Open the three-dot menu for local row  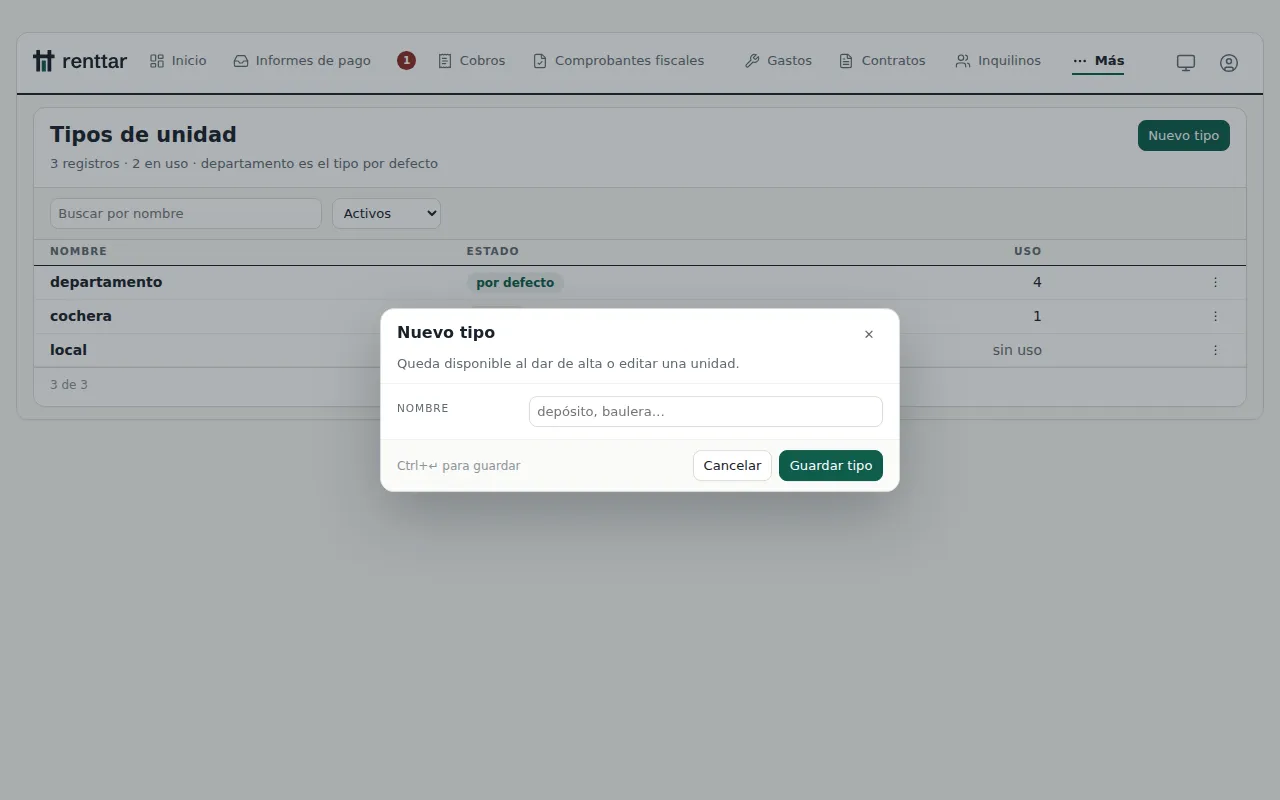pyautogui.click(x=1215, y=350)
